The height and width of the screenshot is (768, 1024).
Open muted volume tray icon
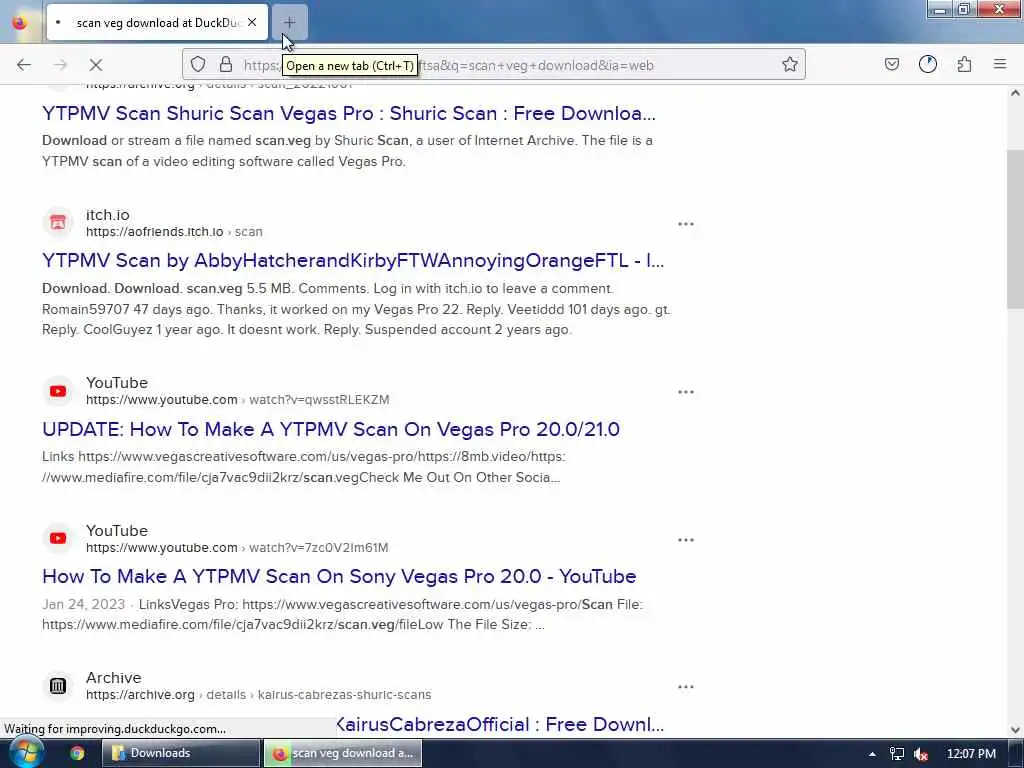point(921,754)
